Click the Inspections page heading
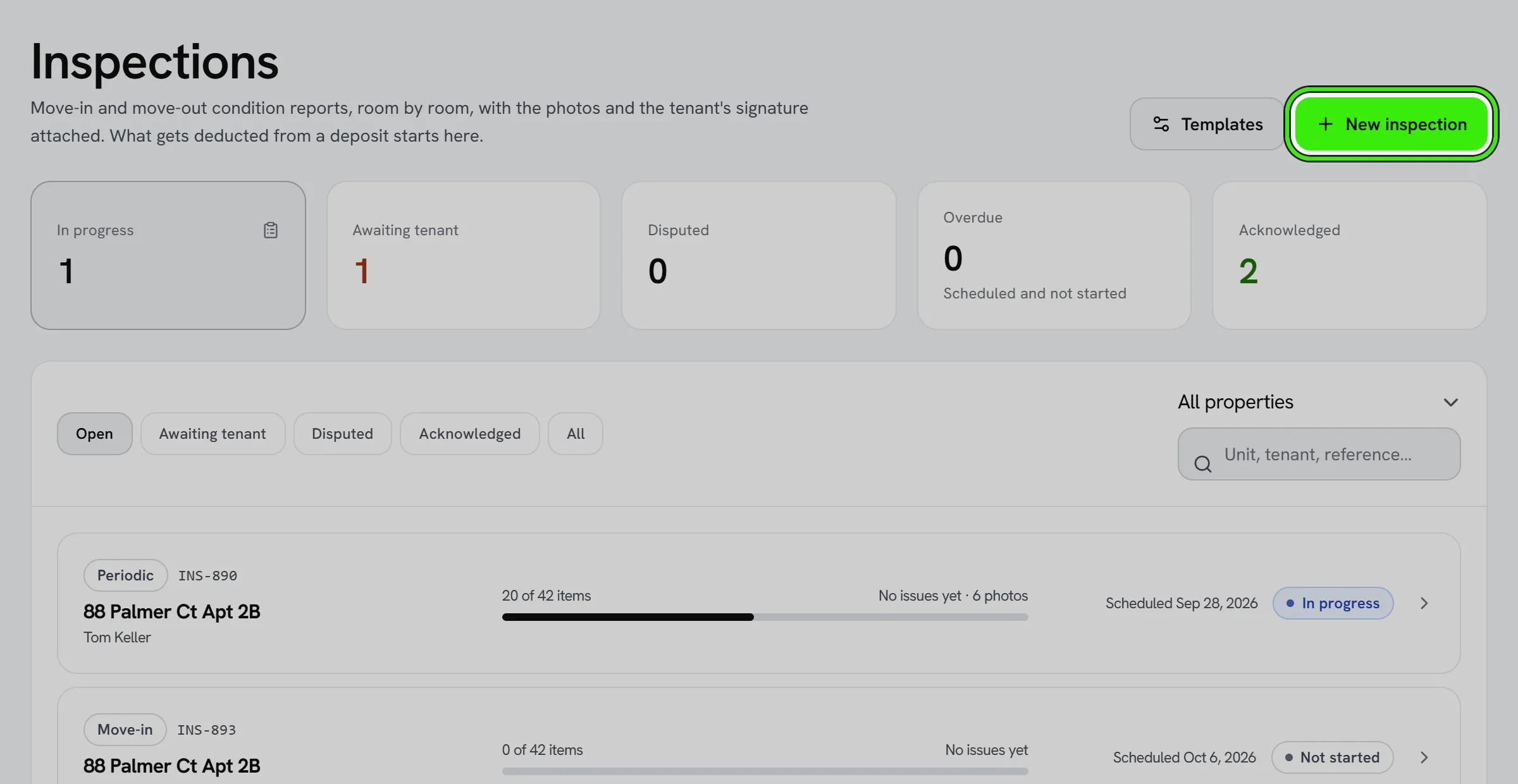The width and height of the screenshot is (1518, 784). point(155,62)
